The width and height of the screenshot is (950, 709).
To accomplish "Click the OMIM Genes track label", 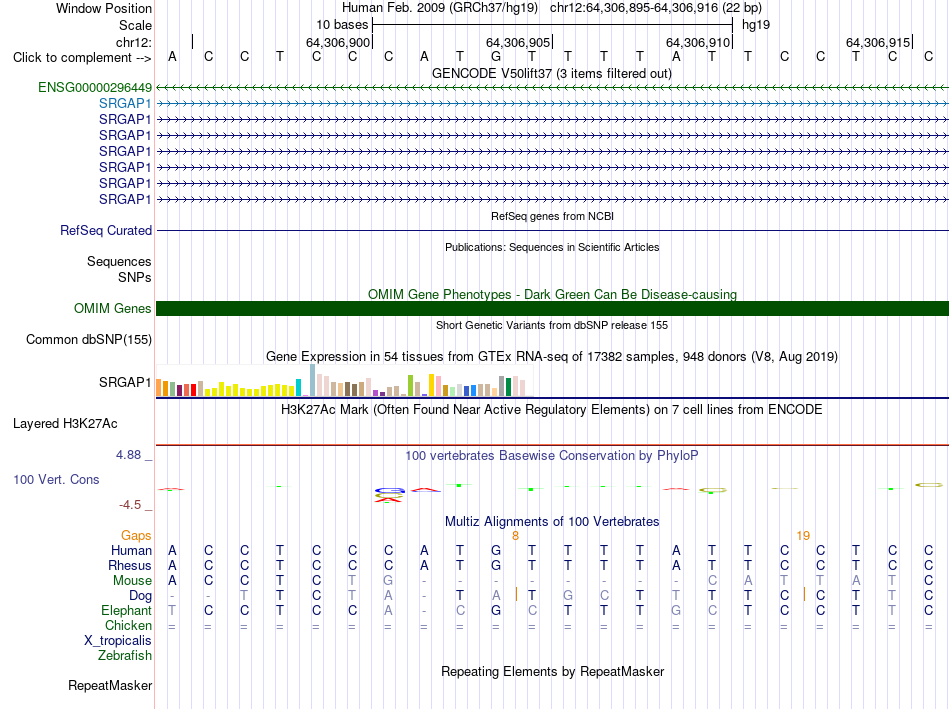I will pos(112,308).
